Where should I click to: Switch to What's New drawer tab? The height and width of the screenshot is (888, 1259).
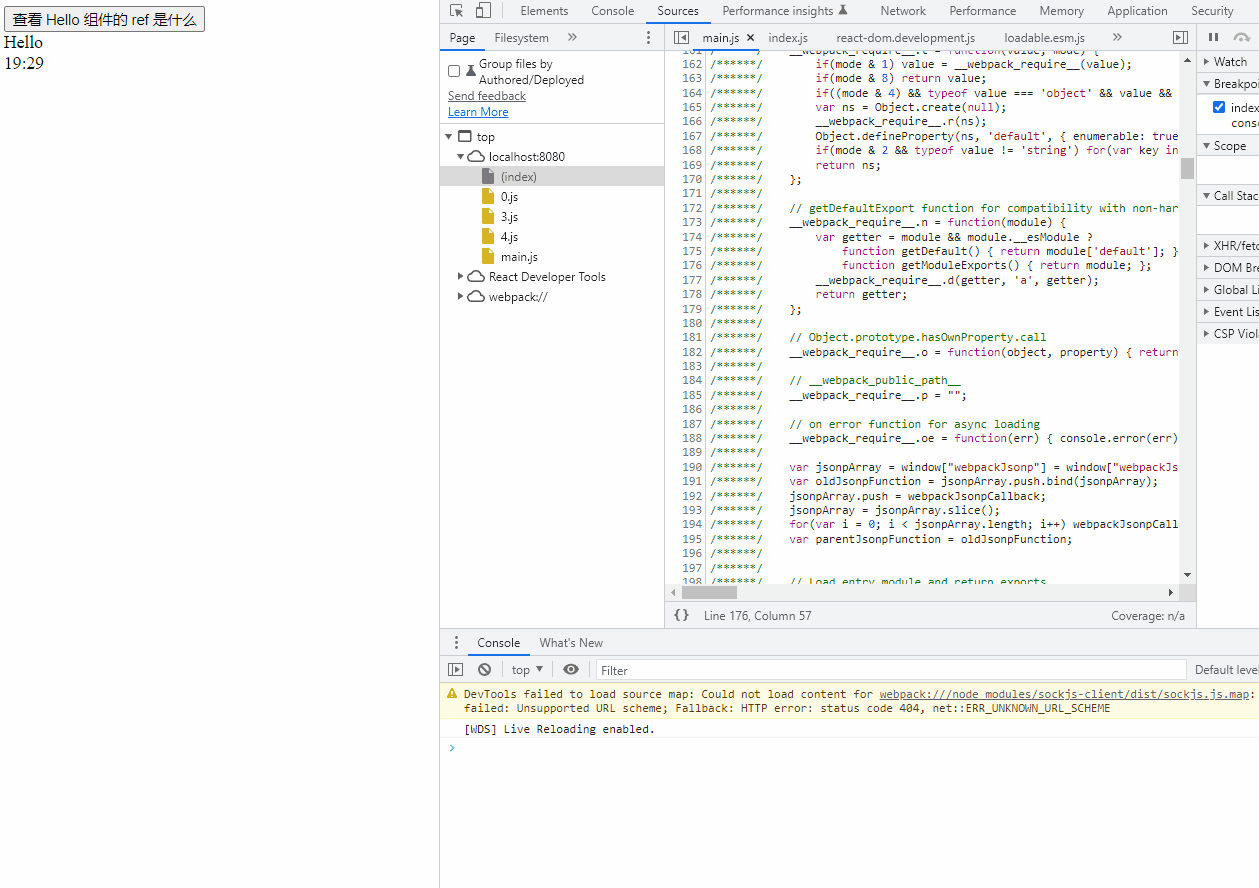pyautogui.click(x=571, y=643)
